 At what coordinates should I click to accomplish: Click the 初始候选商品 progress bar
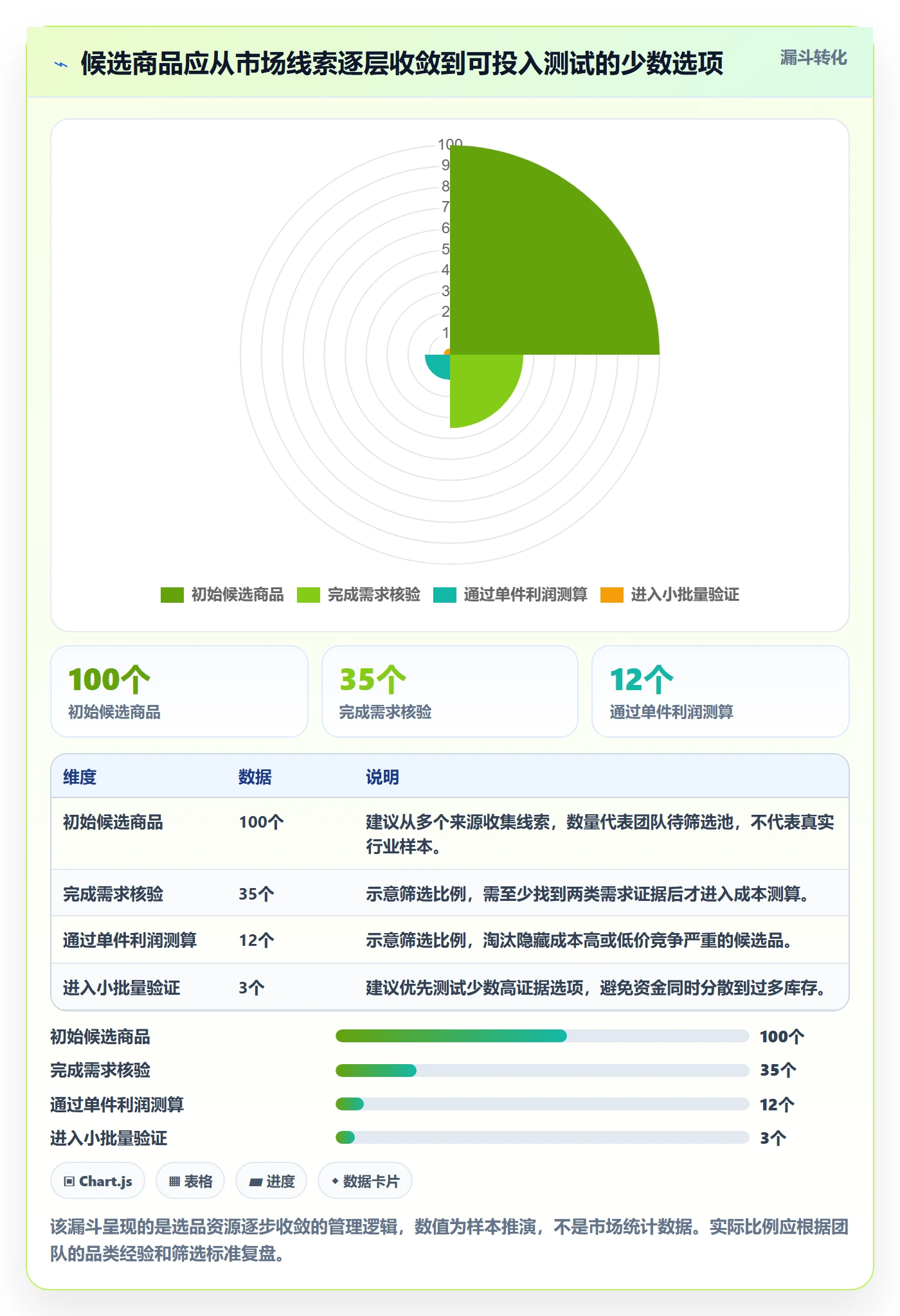[x=543, y=1036]
